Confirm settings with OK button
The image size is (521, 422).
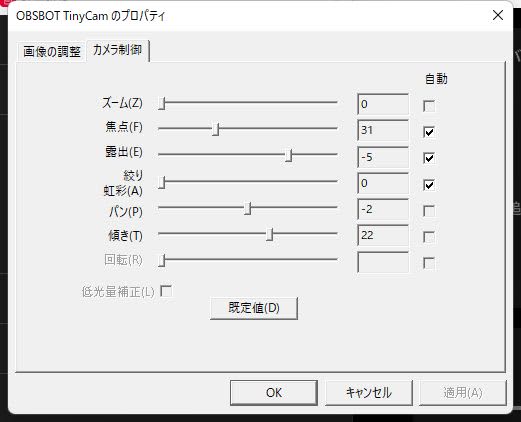coord(274,393)
